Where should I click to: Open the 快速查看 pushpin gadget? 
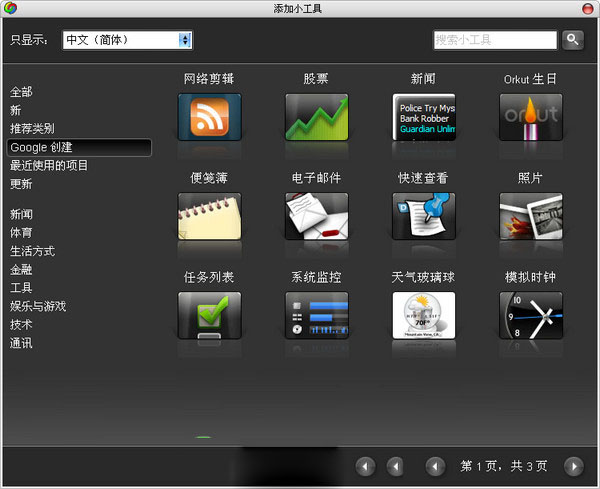tap(423, 216)
